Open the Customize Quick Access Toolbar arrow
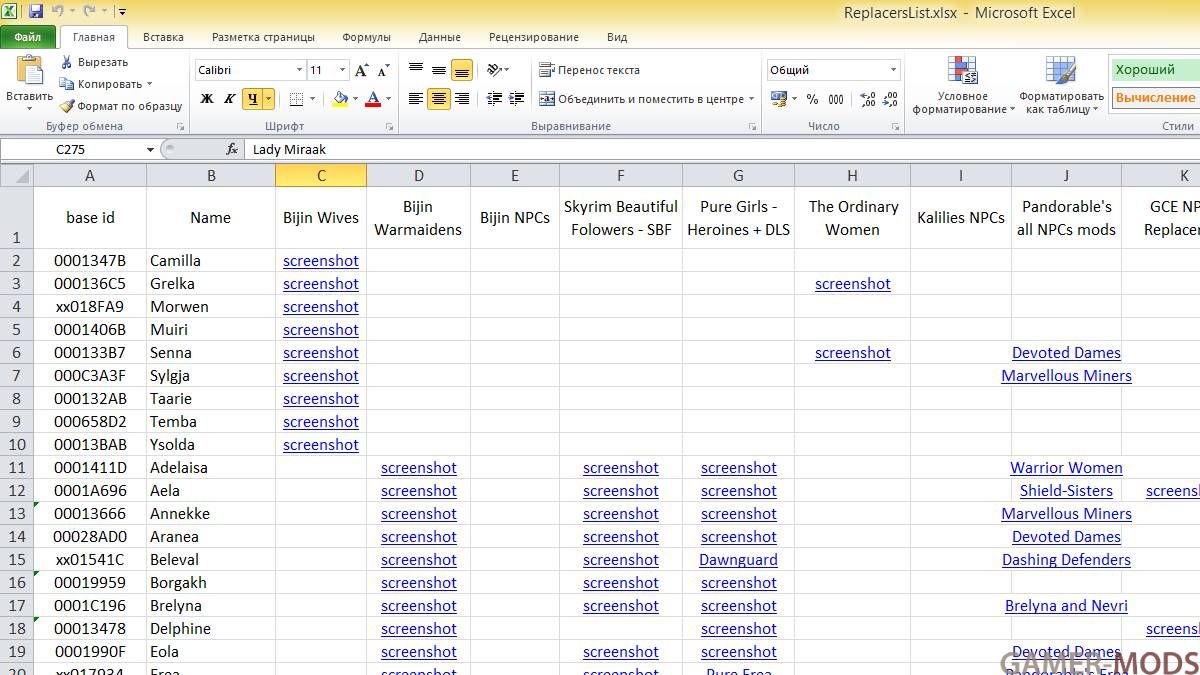Viewport: 1200px width, 675px height. (122, 13)
